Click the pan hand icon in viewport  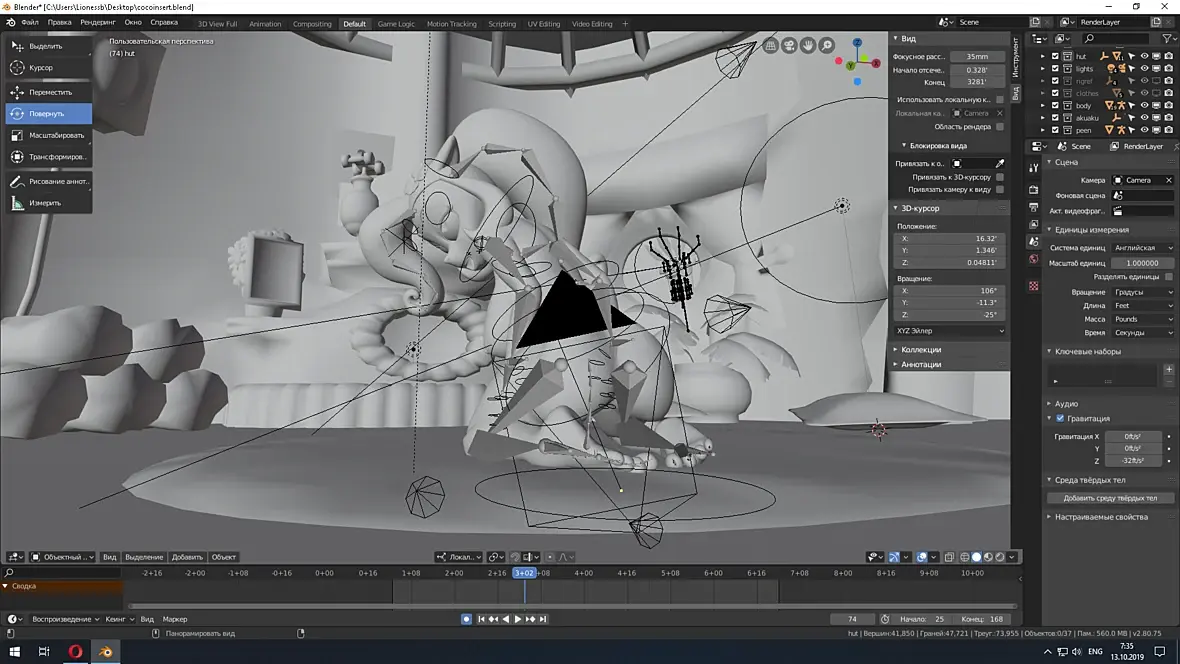click(807, 45)
